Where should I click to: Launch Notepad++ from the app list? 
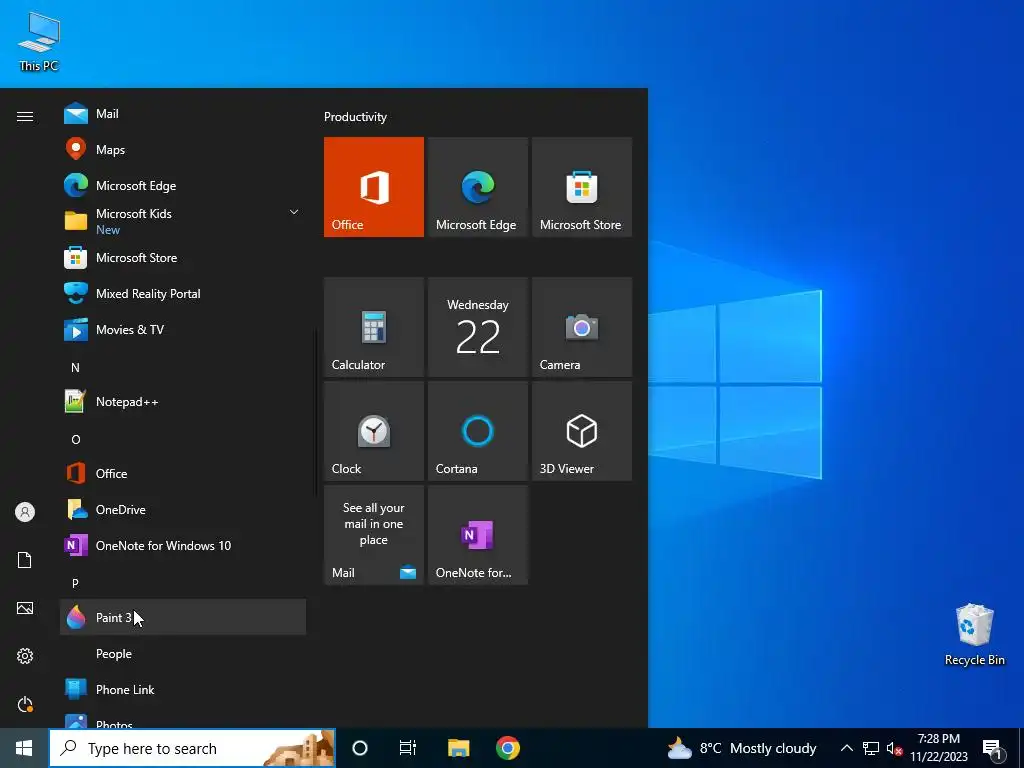183,402
